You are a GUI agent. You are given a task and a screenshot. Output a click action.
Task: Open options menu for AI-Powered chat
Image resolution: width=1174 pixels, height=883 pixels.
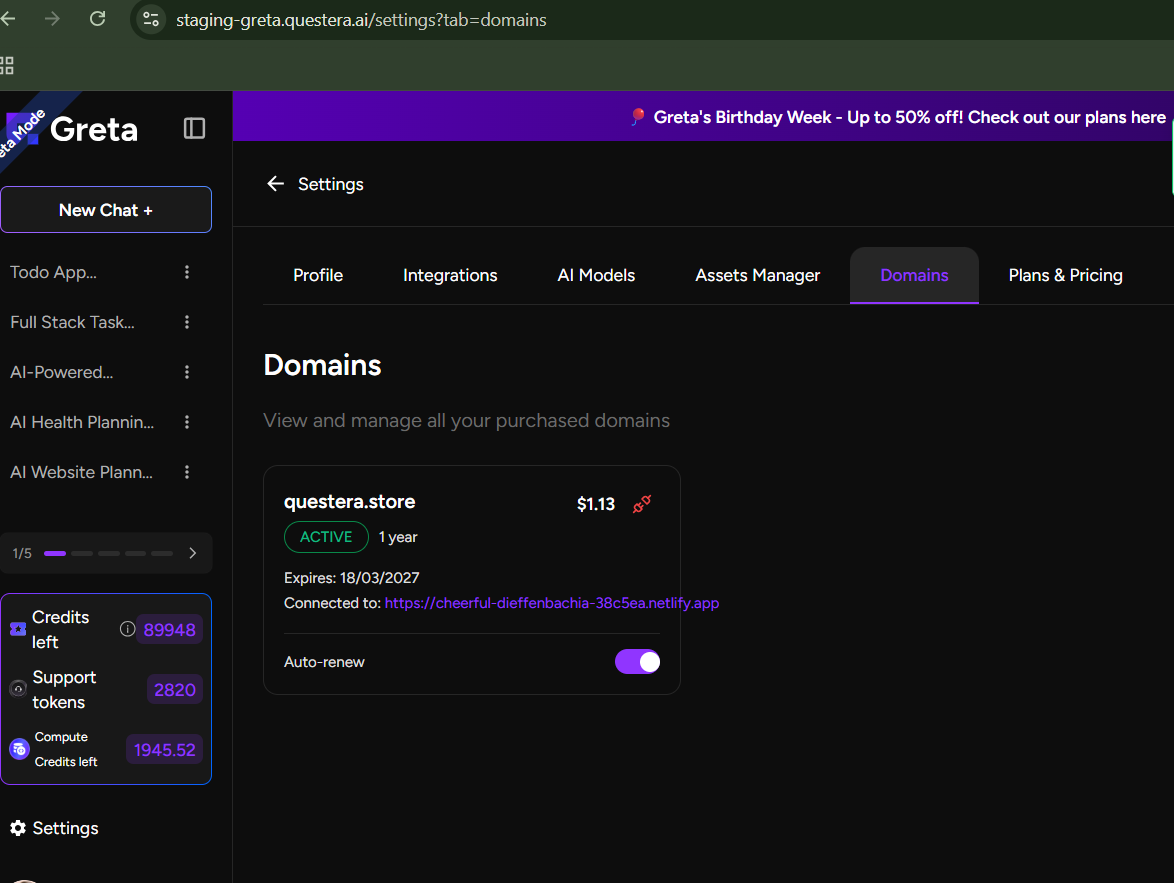pyautogui.click(x=186, y=372)
